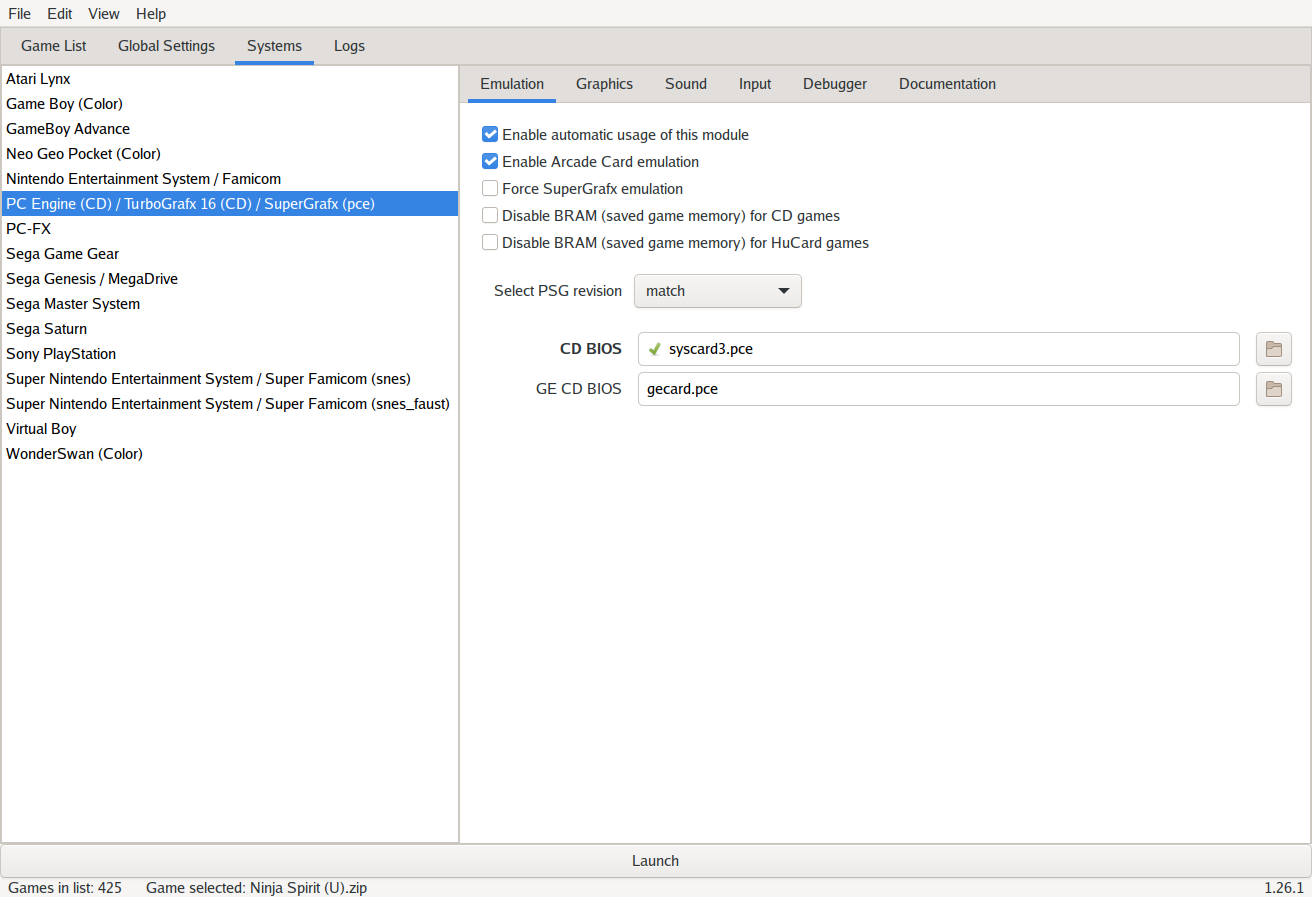This screenshot has height=897, width=1312.
Task: Select the Systems tab
Action: [x=274, y=46]
